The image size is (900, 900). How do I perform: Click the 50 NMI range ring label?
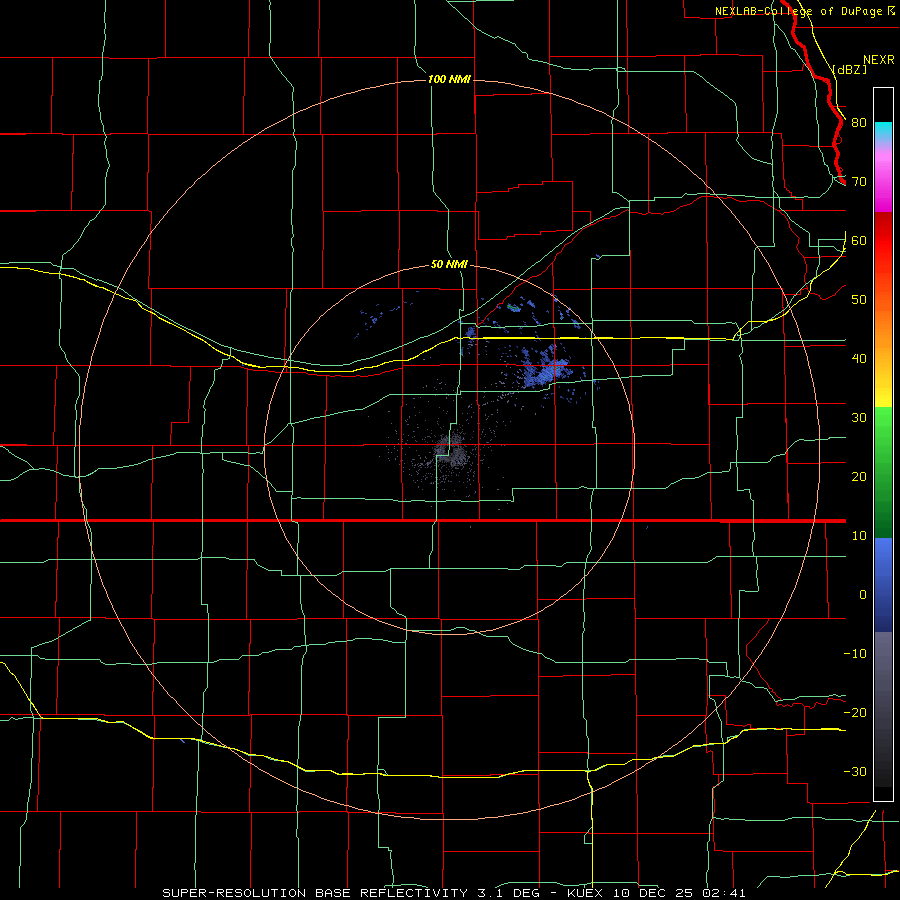pos(449,264)
